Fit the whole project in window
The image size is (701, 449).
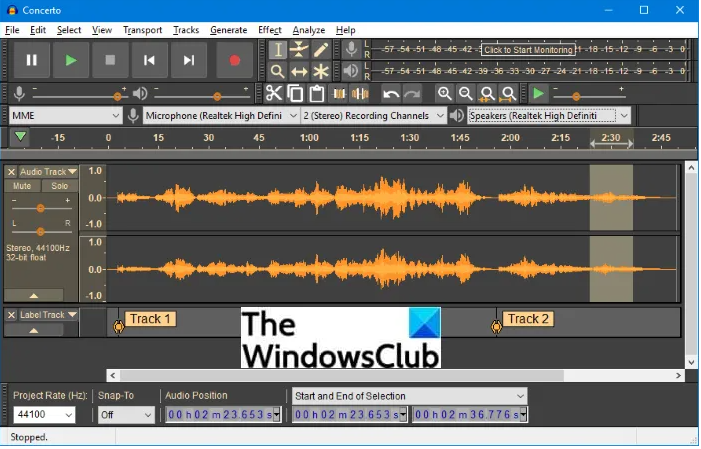click(509, 93)
